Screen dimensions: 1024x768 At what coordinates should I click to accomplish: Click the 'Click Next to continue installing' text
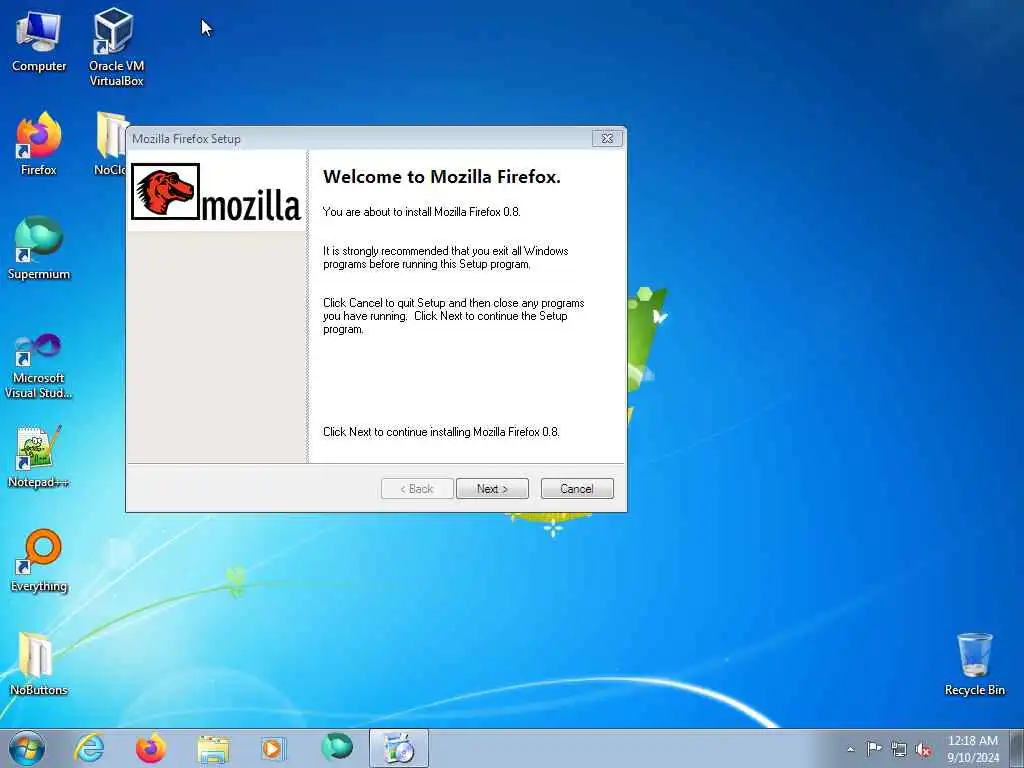coord(441,432)
